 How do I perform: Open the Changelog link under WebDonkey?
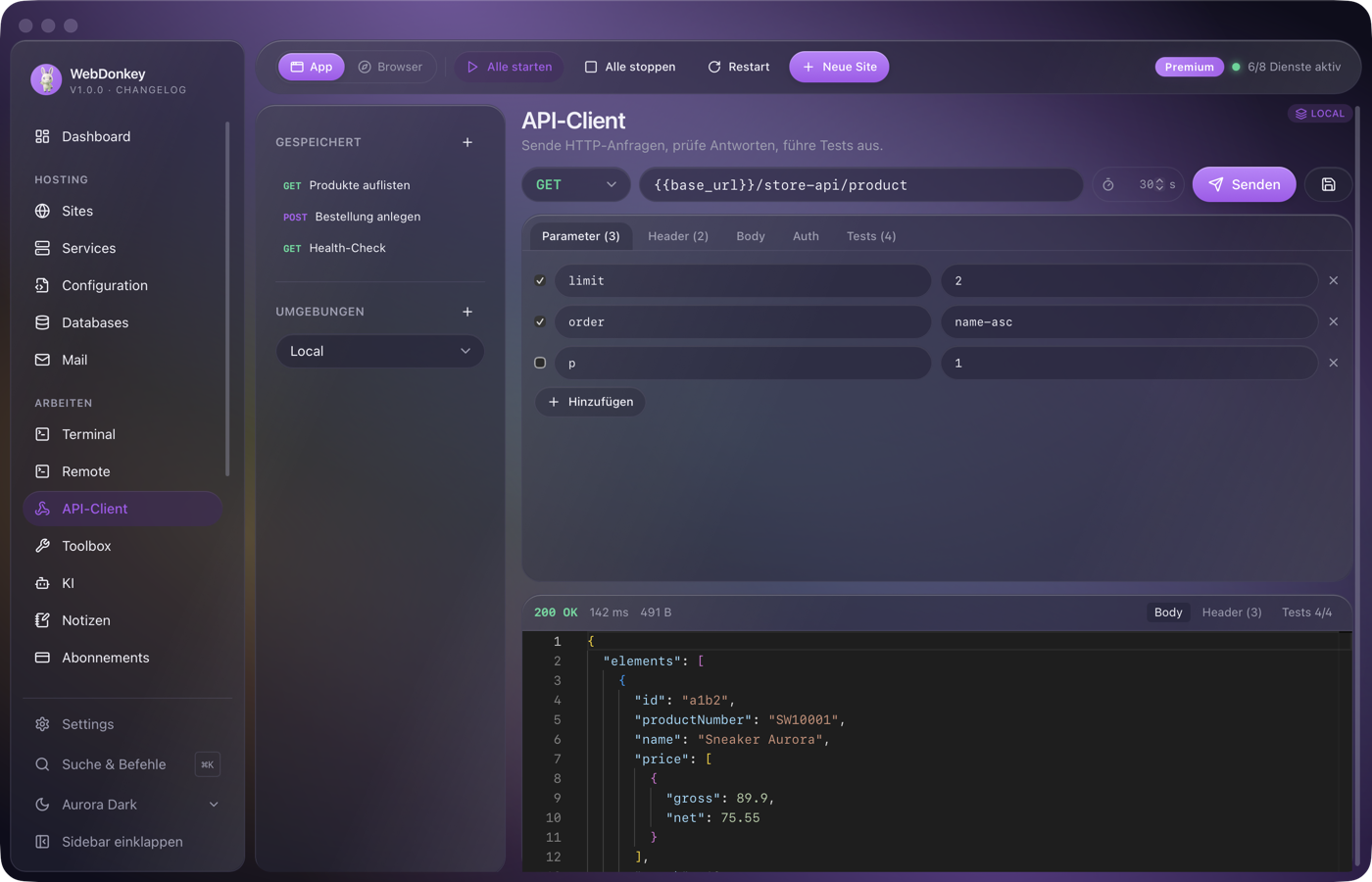(151, 90)
